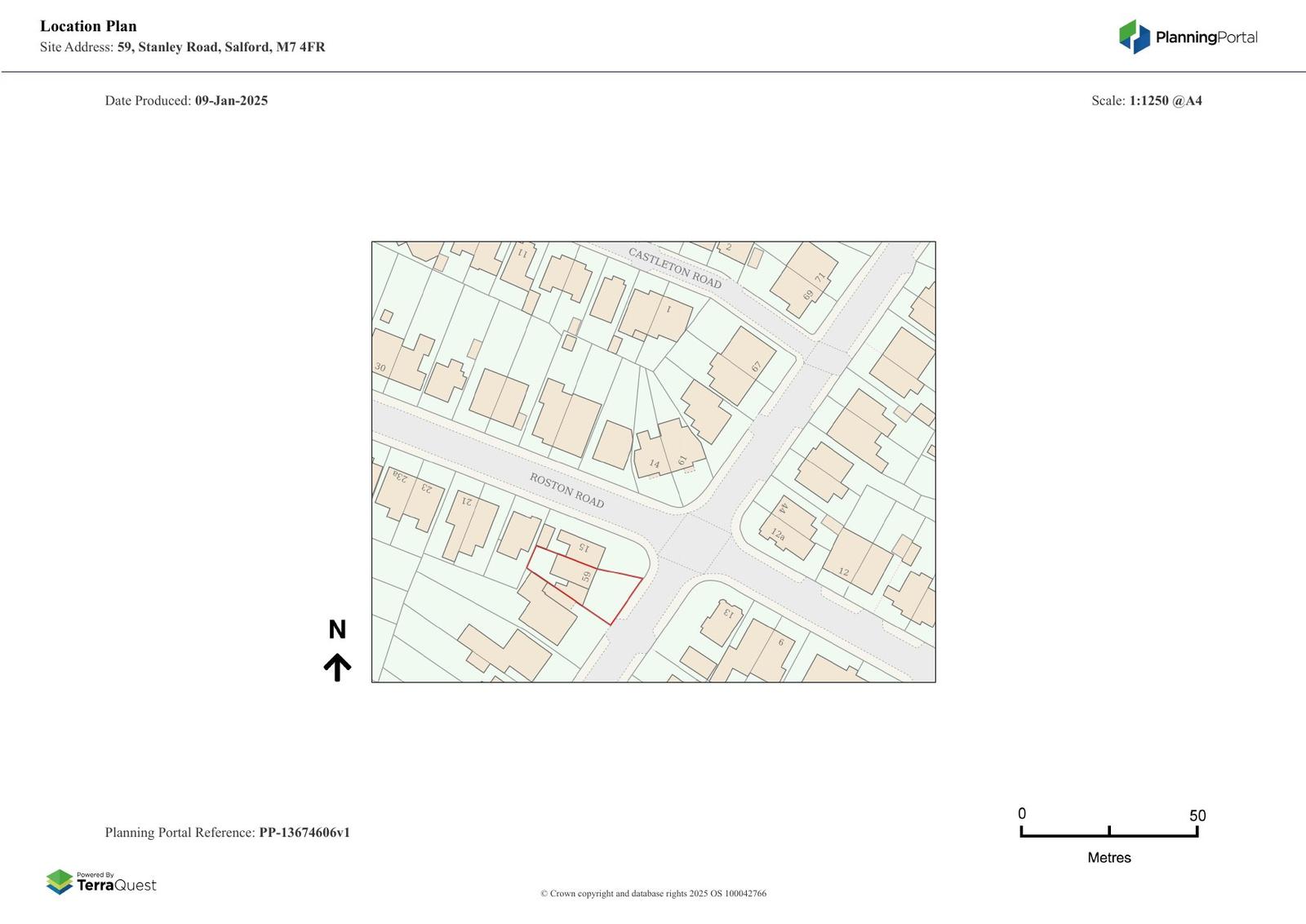Click the date produced 09-Jan-2025
The height and width of the screenshot is (924, 1306).
click(231, 101)
